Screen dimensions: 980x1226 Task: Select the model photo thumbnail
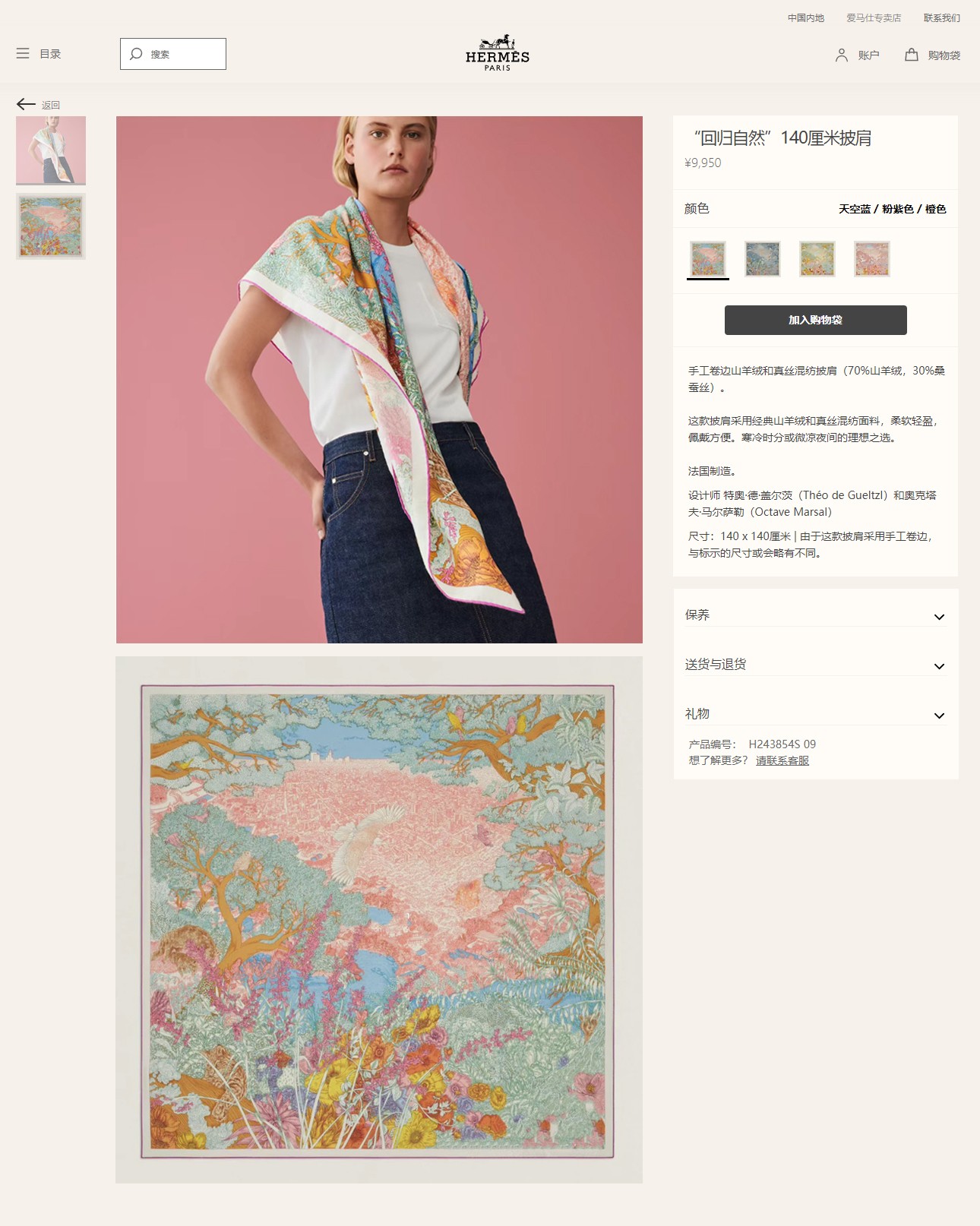[51, 150]
